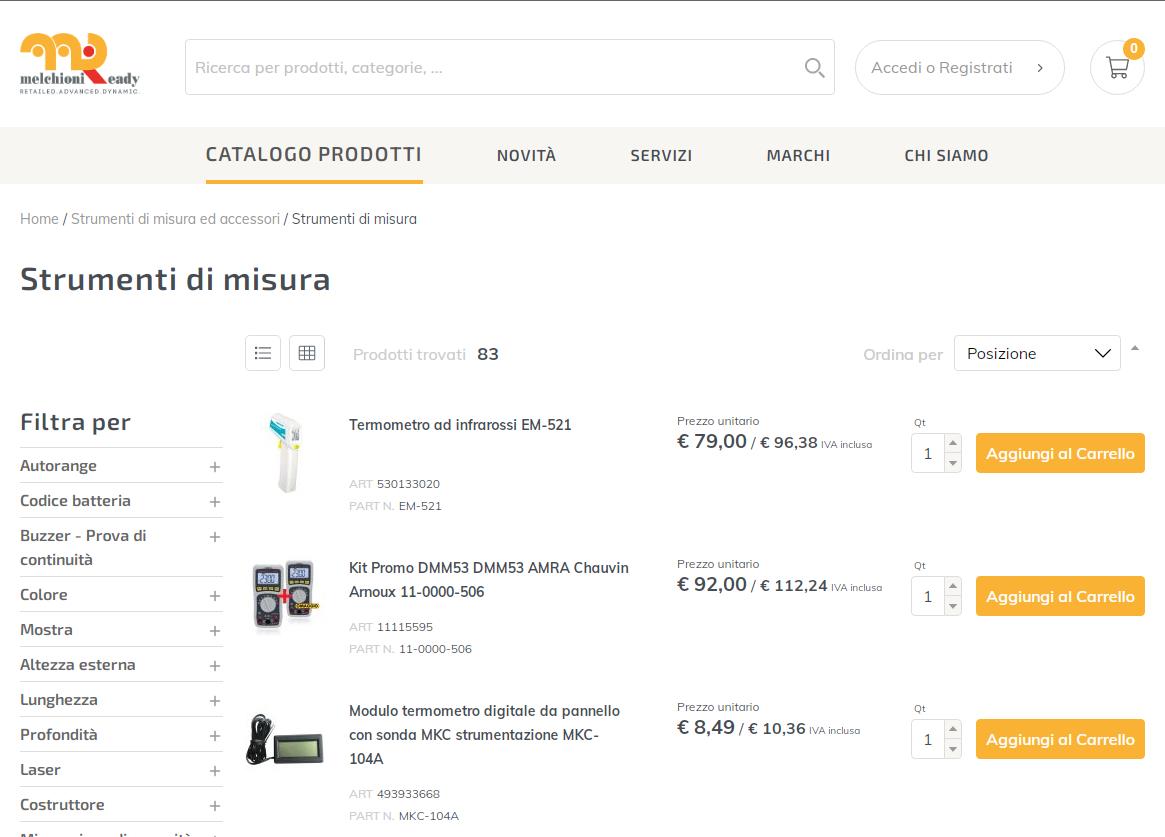The image size is (1165, 837).
Task: Open the Catalogo Prodotti menu
Action: click(314, 155)
